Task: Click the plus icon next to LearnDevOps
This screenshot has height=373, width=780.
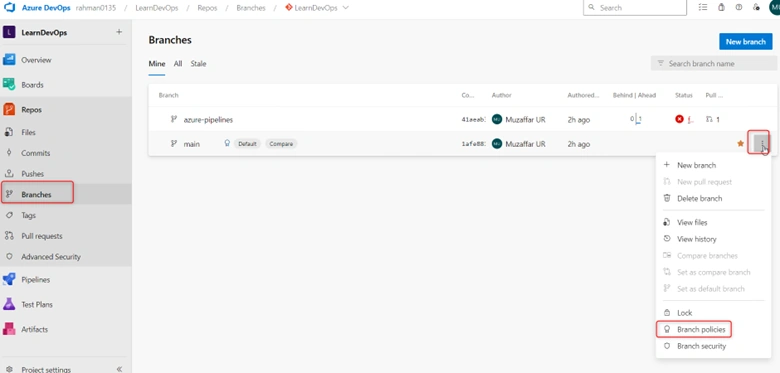Action: (119, 32)
